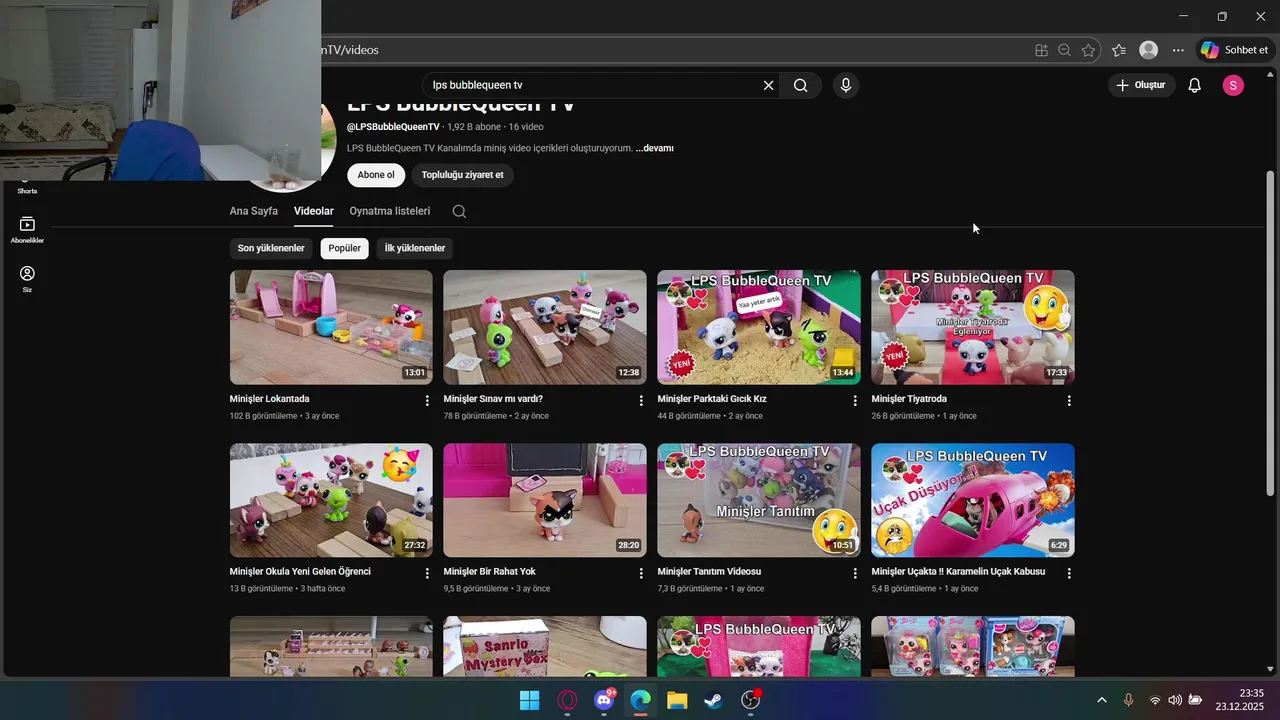Viewport: 1280px width, 720px height.
Task: Click the @LPSBubbleQueenTV handle text
Action: [x=393, y=127]
